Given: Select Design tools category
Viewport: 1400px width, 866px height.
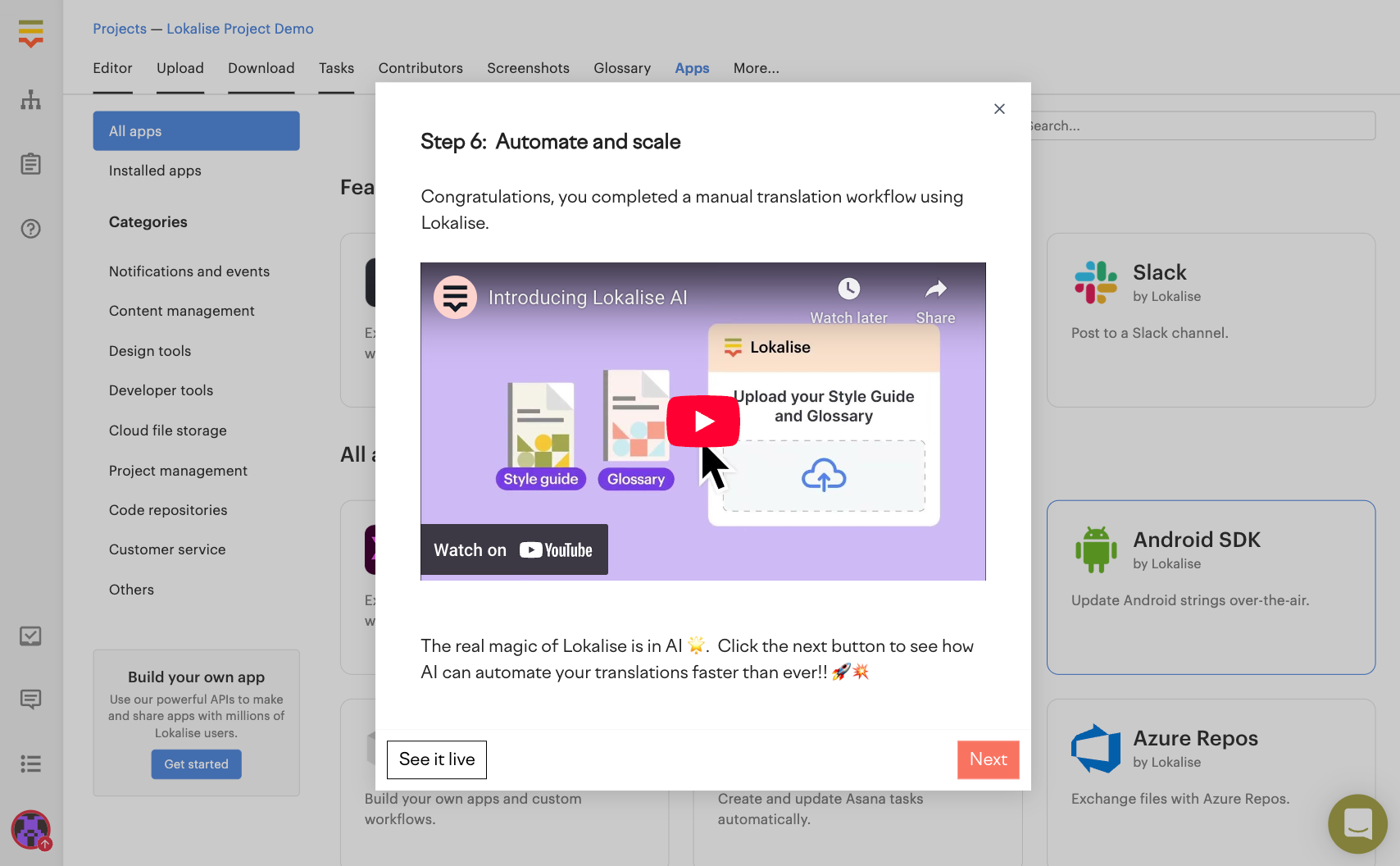Looking at the screenshot, I should point(150,351).
